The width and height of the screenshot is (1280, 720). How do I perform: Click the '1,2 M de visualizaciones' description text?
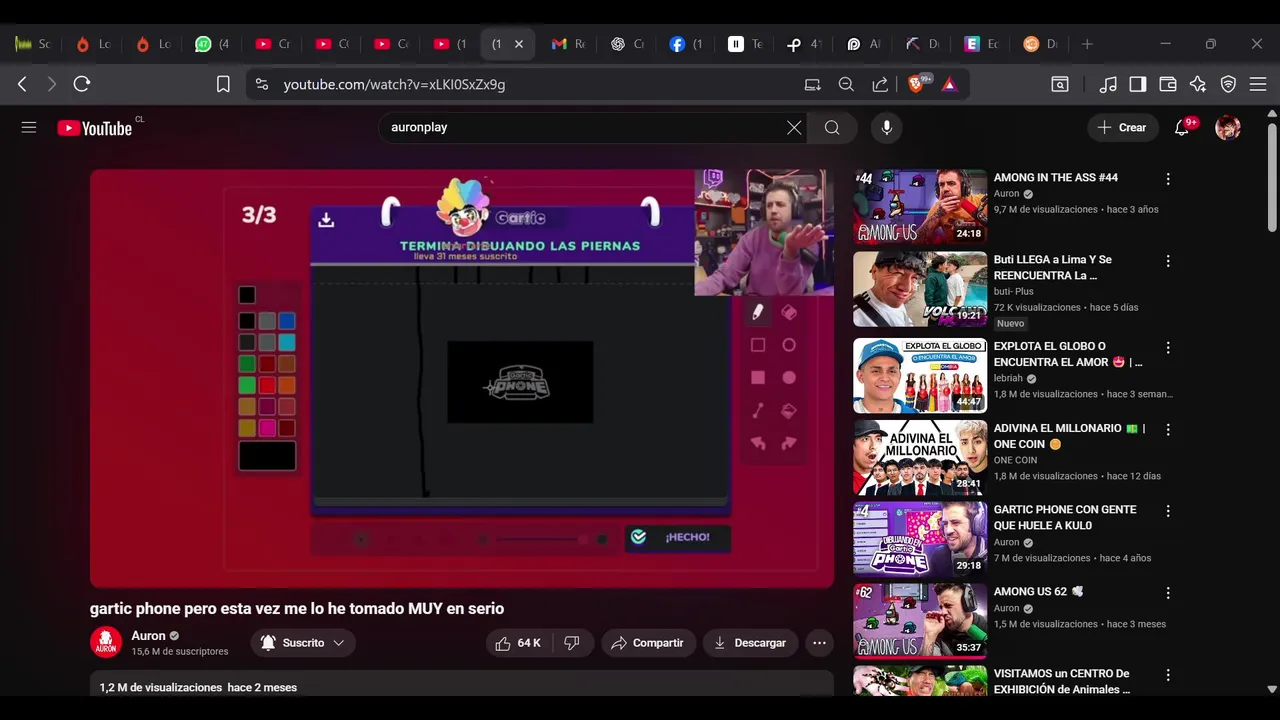point(160,687)
